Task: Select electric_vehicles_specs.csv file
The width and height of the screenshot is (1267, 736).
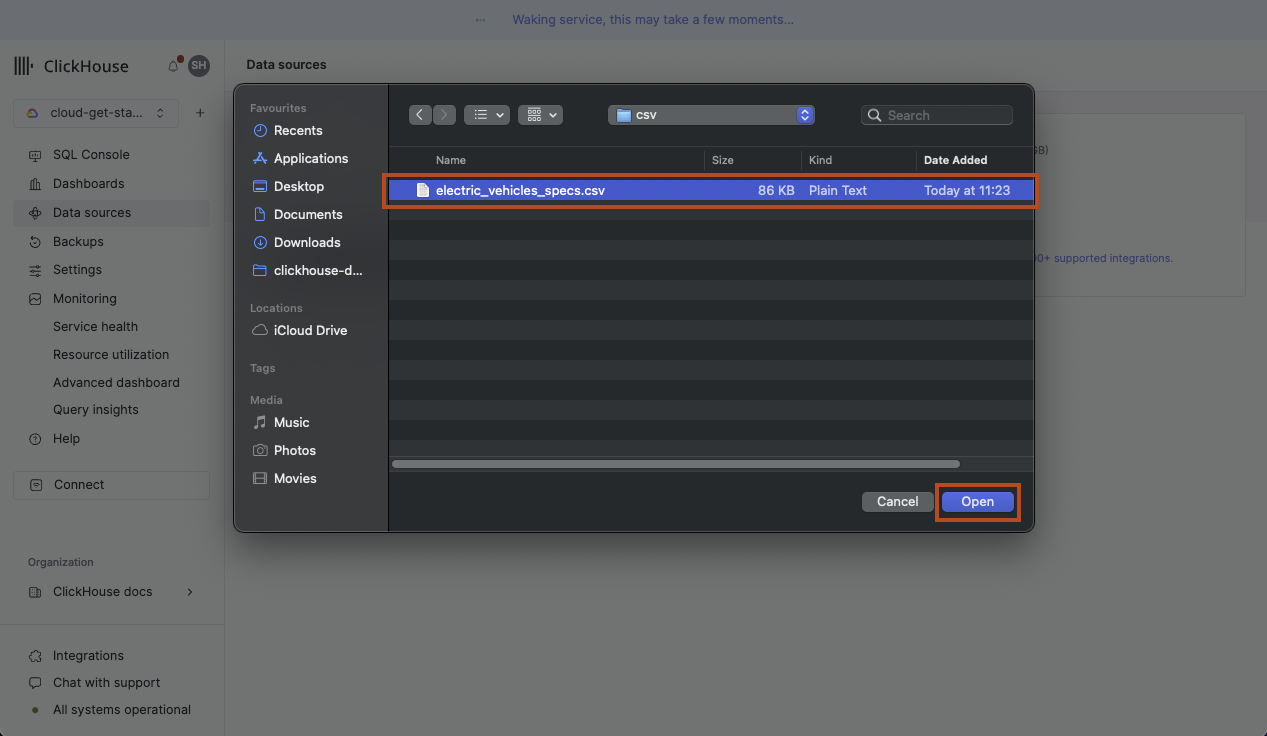Action: pos(520,190)
